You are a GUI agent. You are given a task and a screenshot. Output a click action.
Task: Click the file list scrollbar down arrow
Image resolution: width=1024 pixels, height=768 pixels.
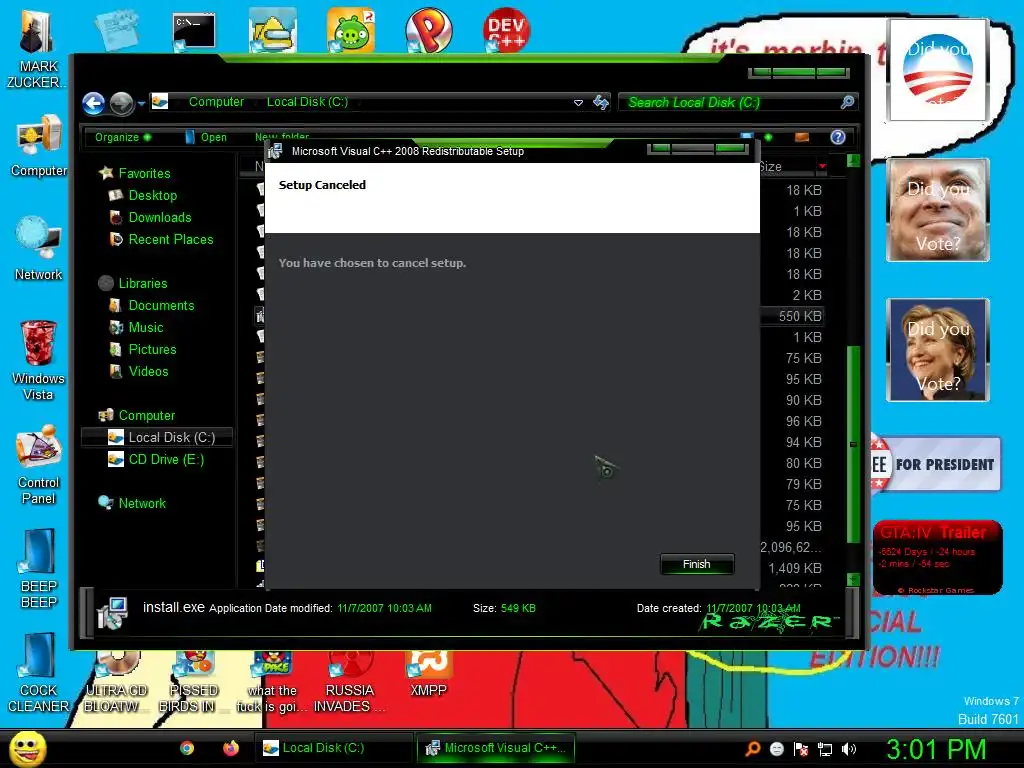853,579
